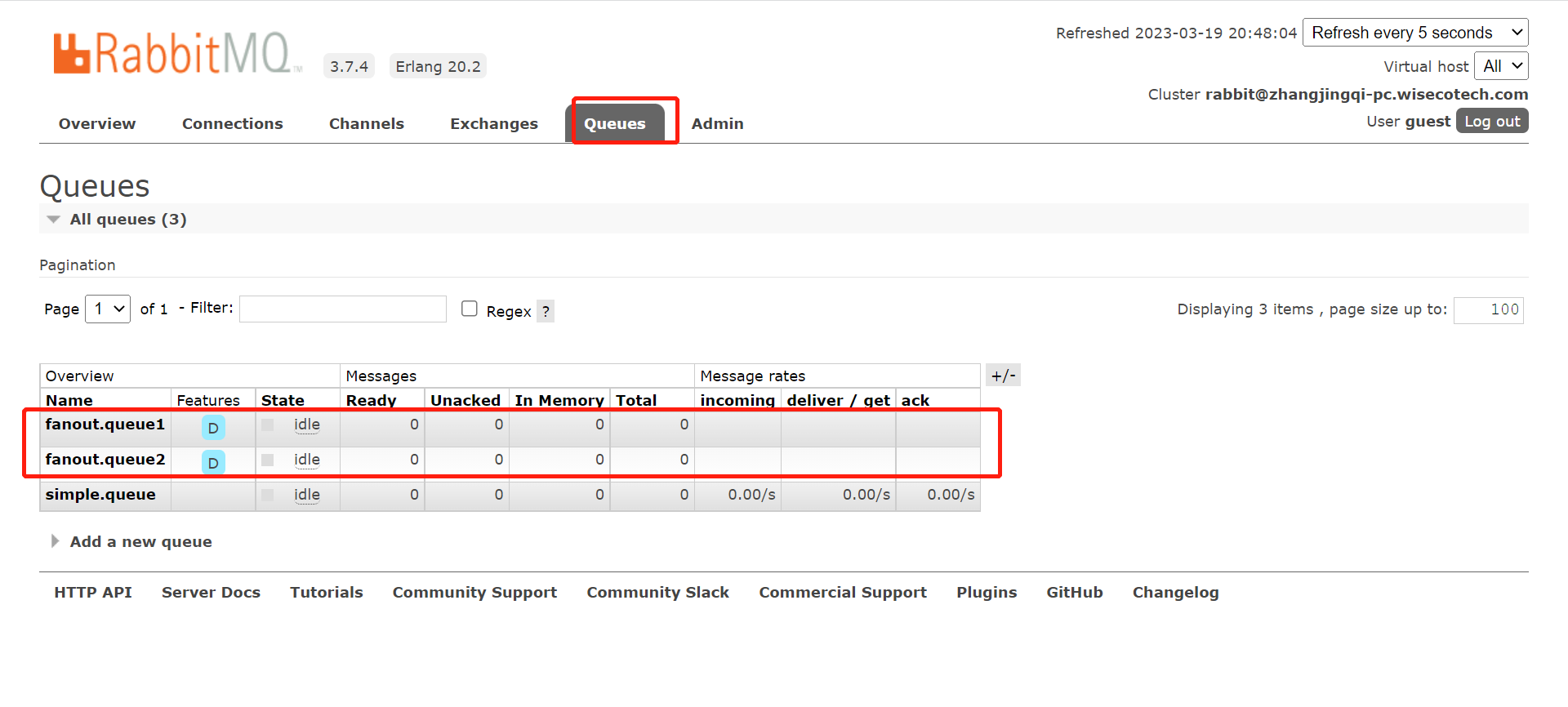Open the Server Docs link
The image size is (1568, 707).
[211, 592]
